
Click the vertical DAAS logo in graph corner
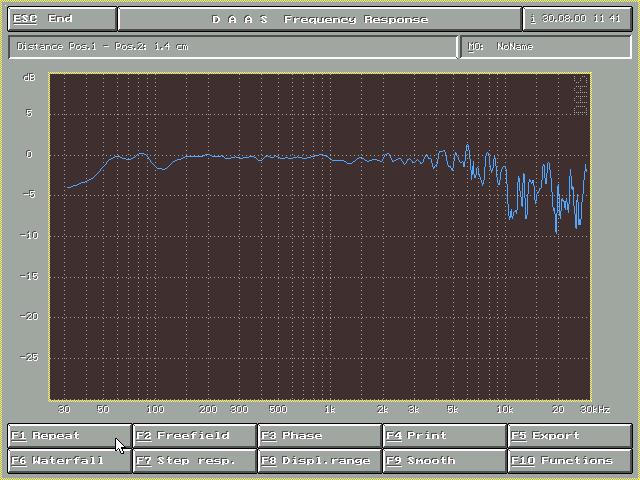click(579, 95)
